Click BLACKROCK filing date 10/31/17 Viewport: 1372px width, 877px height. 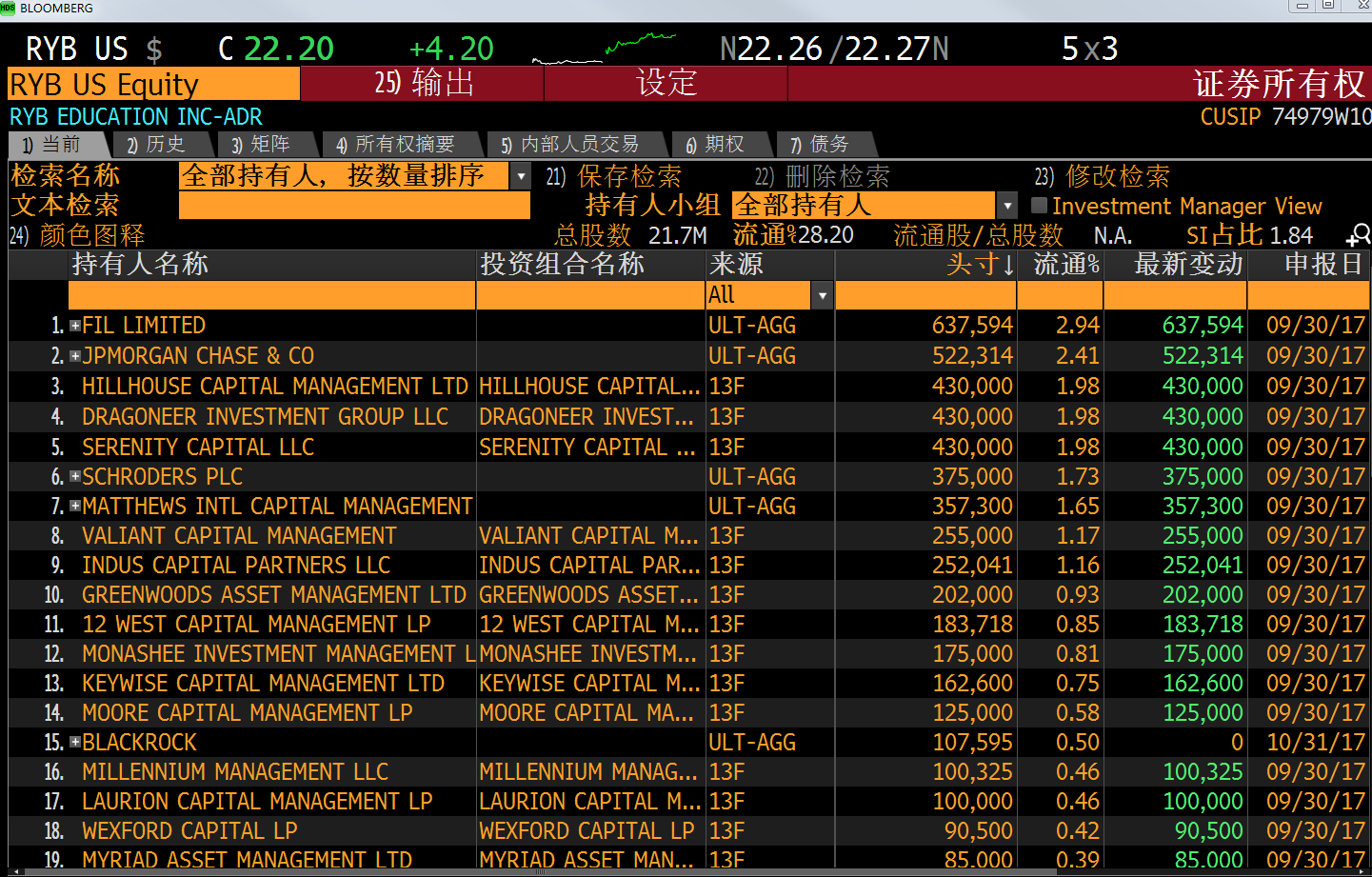[1316, 742]
